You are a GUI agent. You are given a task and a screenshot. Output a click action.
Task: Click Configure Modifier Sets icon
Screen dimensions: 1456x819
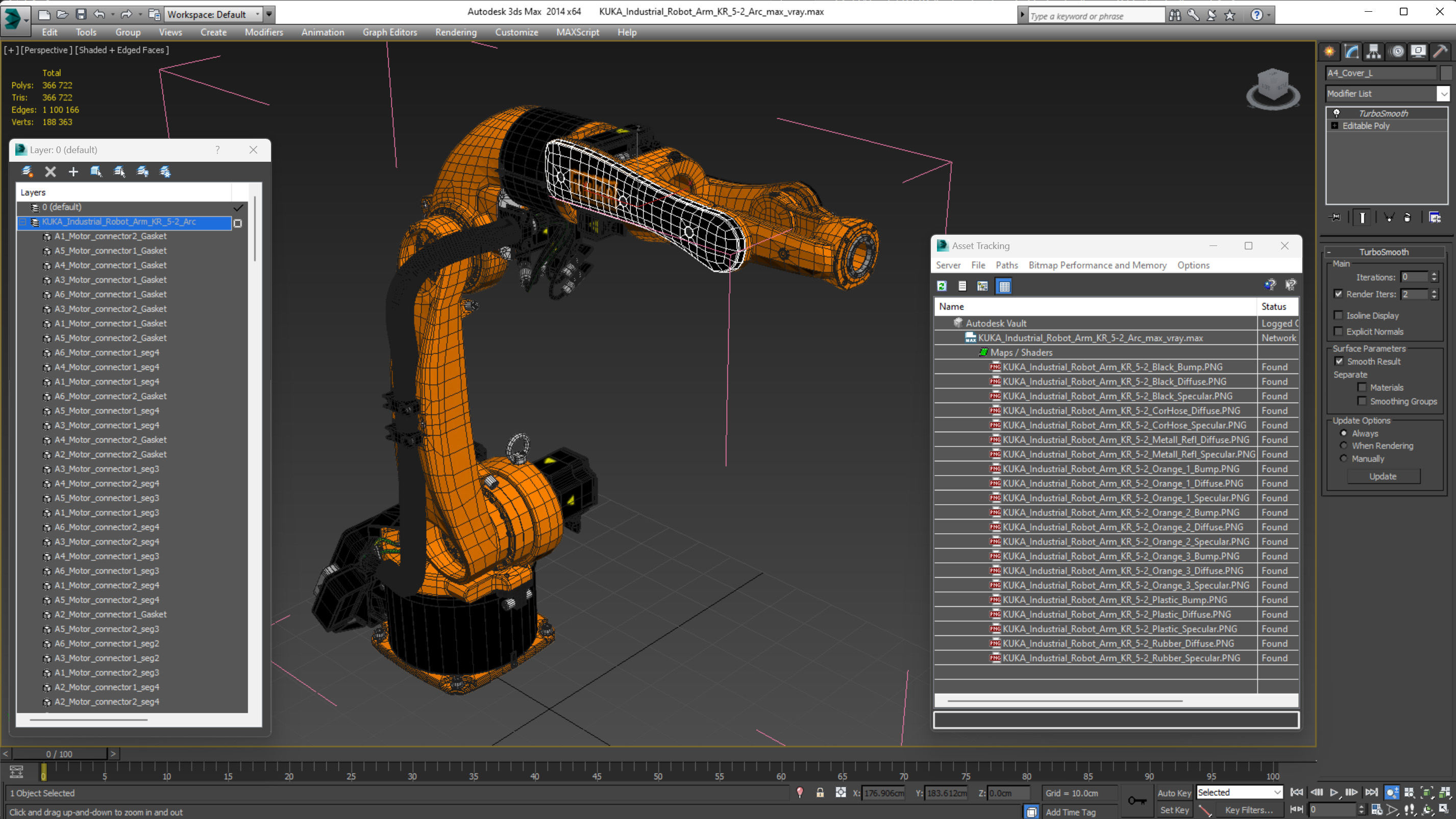(x=1435, y=217)
